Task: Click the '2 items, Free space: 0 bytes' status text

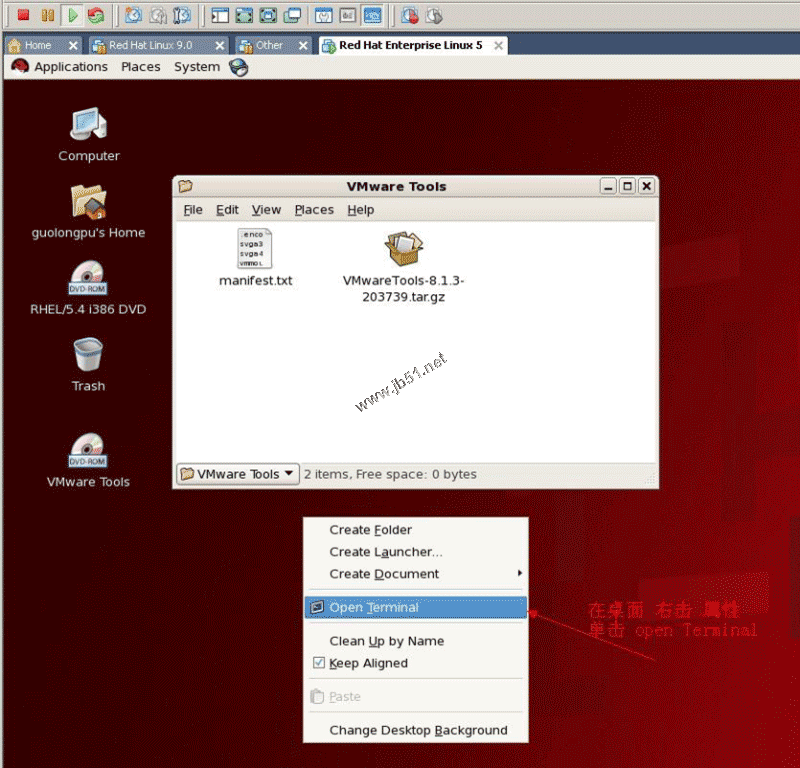Action: 390,474
